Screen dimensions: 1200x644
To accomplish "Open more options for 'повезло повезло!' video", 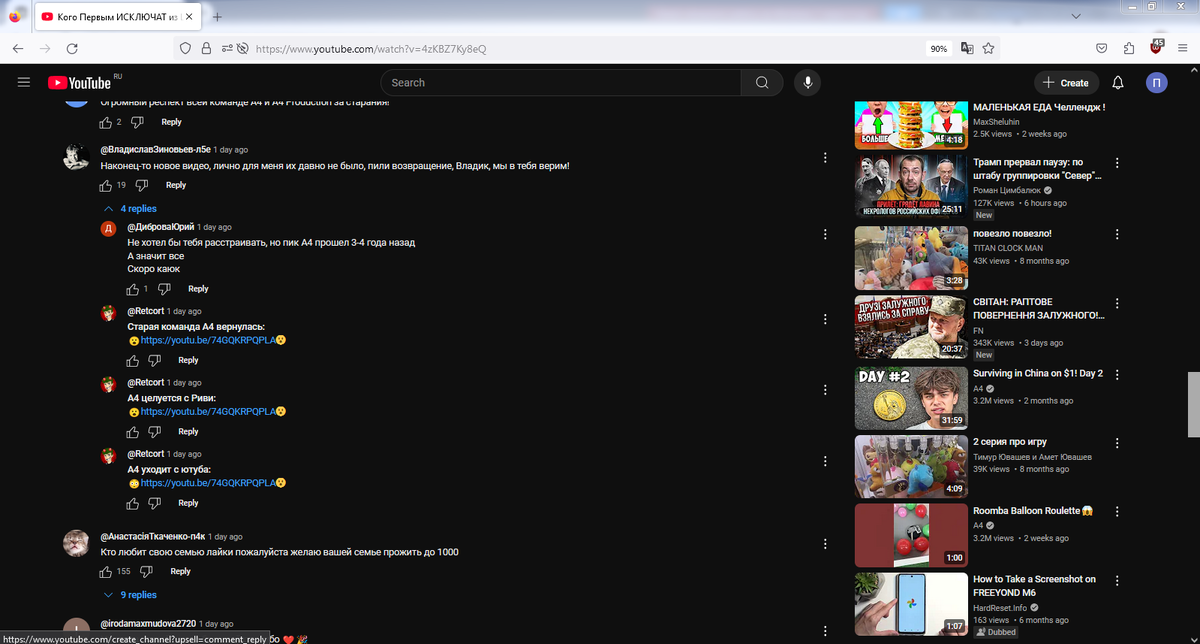I will [1117, 235].
